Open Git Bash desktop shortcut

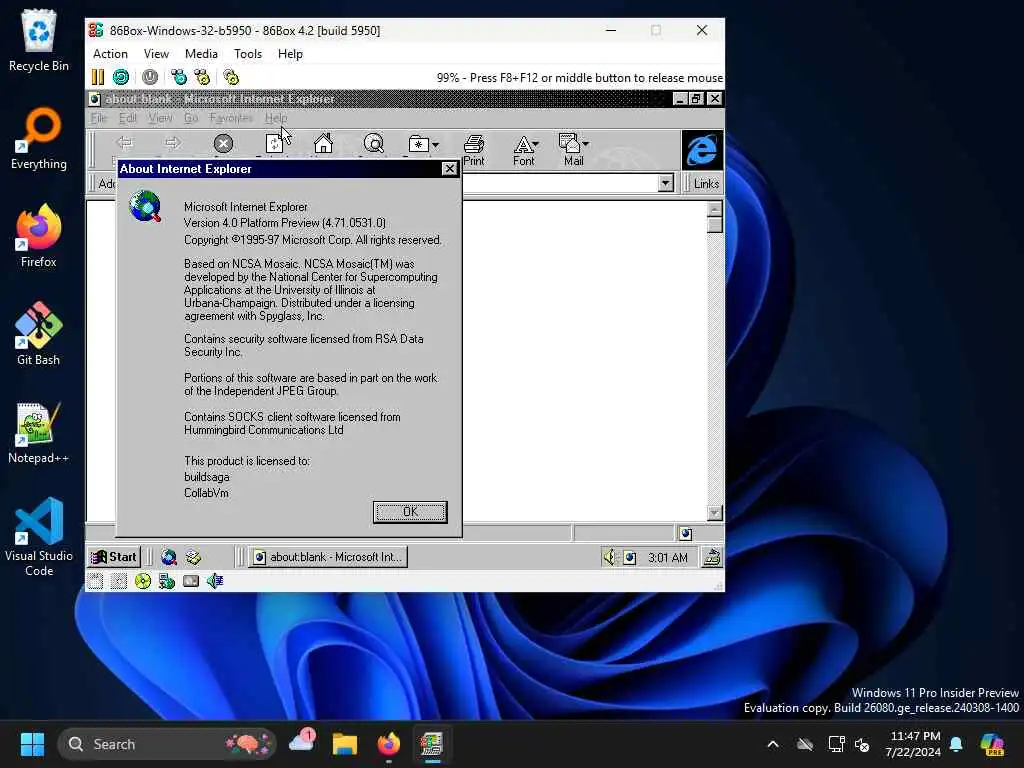tap(39, 334)
